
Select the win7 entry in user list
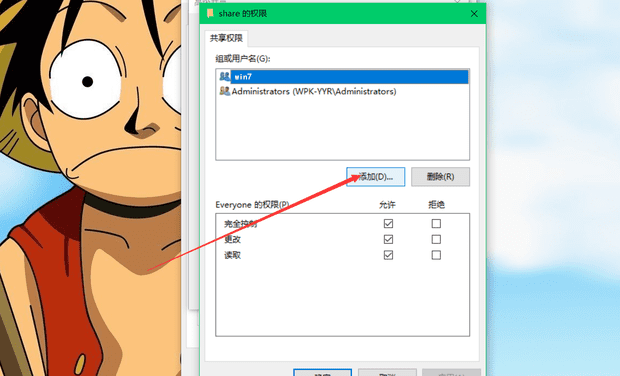tap(342, 76)
